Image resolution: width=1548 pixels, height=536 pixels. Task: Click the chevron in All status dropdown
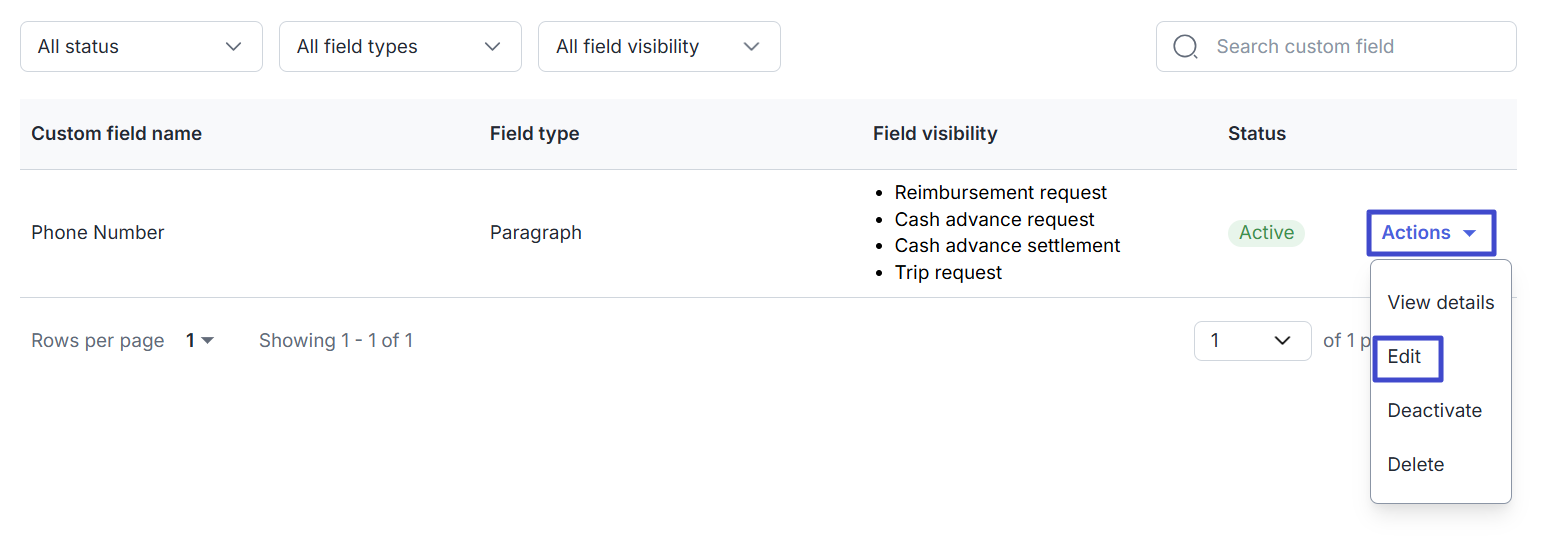[x=234, y=47]
